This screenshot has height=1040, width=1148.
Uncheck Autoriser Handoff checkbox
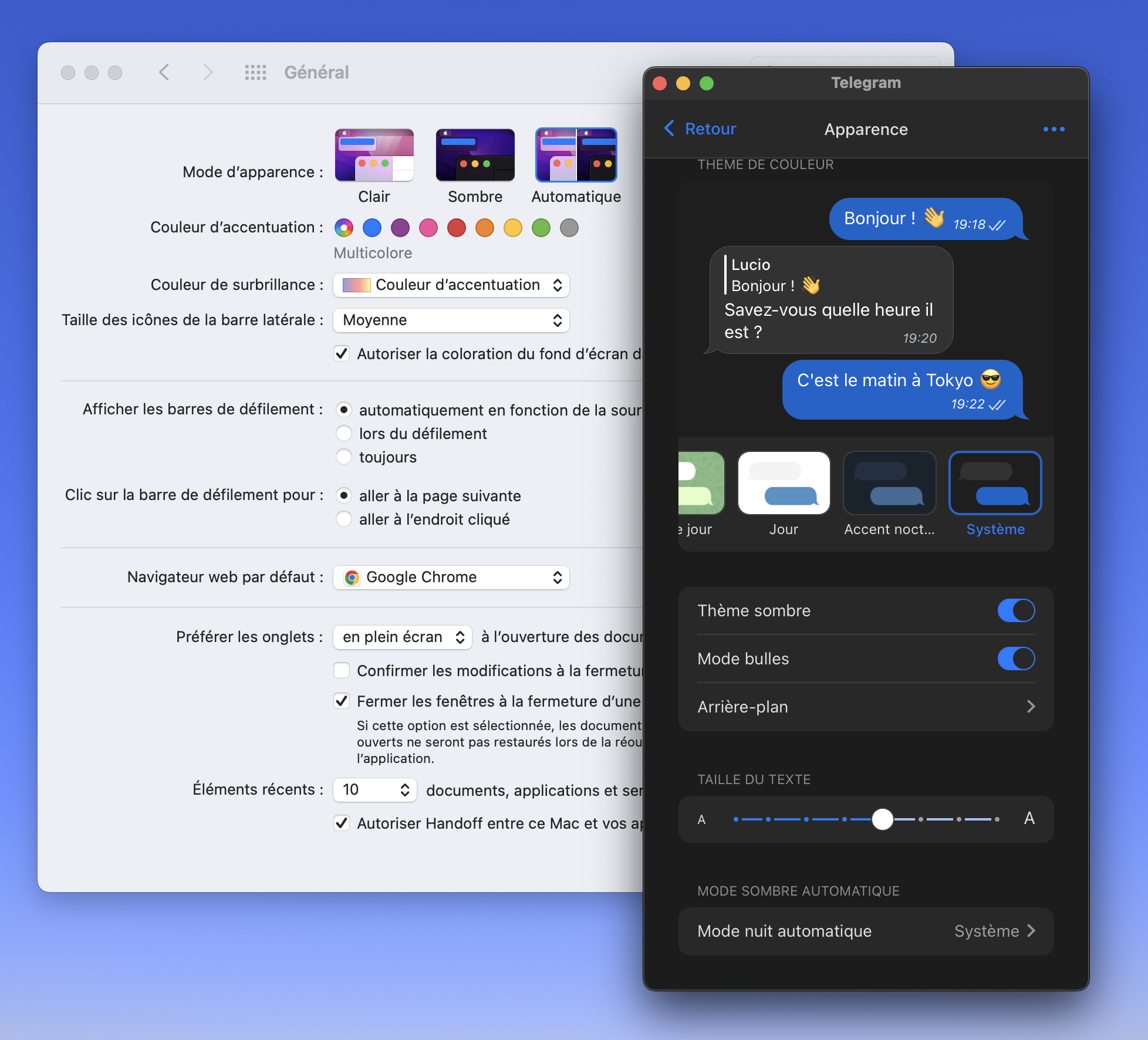pos(342,823)
